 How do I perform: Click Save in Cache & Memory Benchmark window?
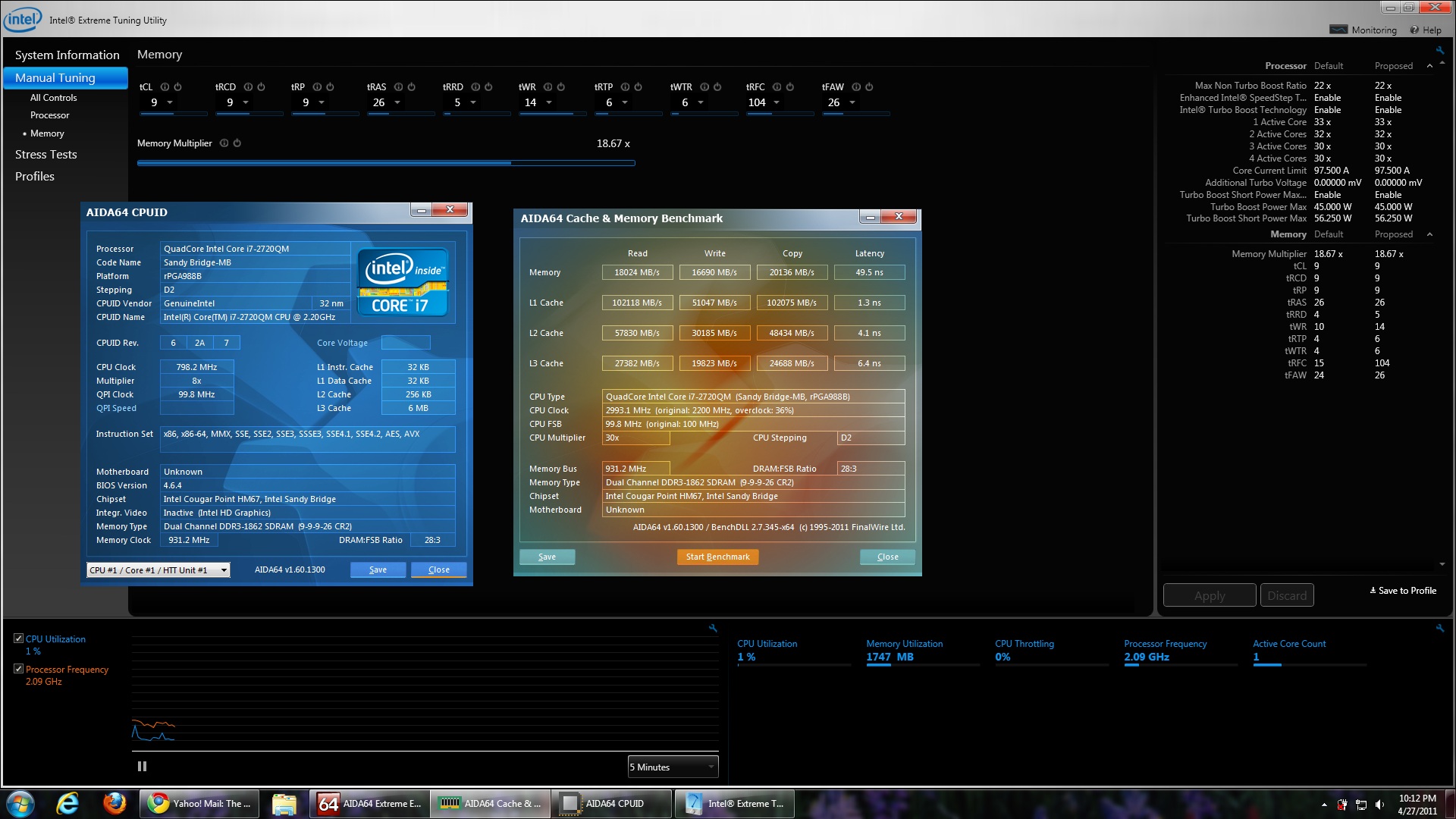(547, 557)
